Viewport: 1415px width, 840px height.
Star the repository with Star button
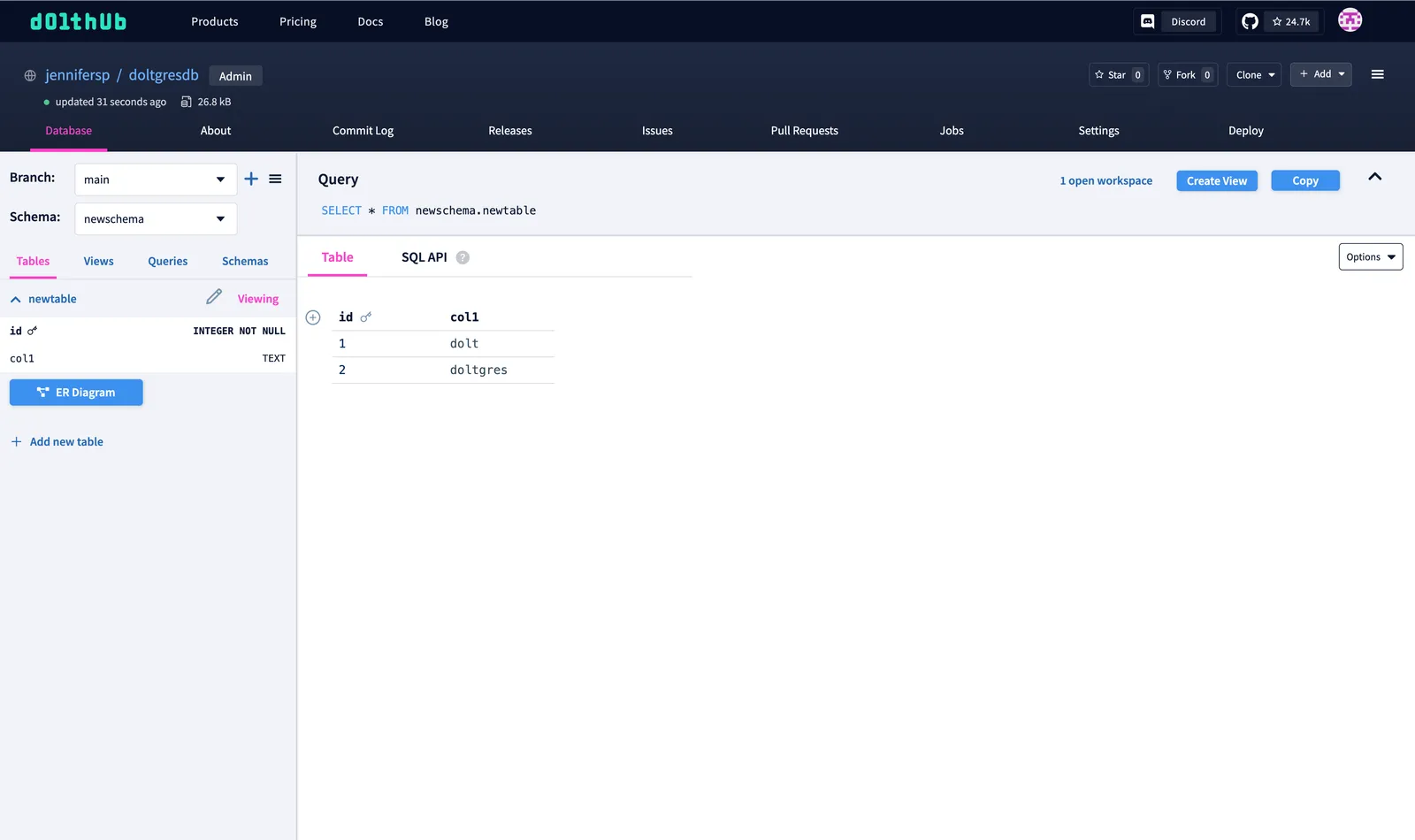point(1119,75)
